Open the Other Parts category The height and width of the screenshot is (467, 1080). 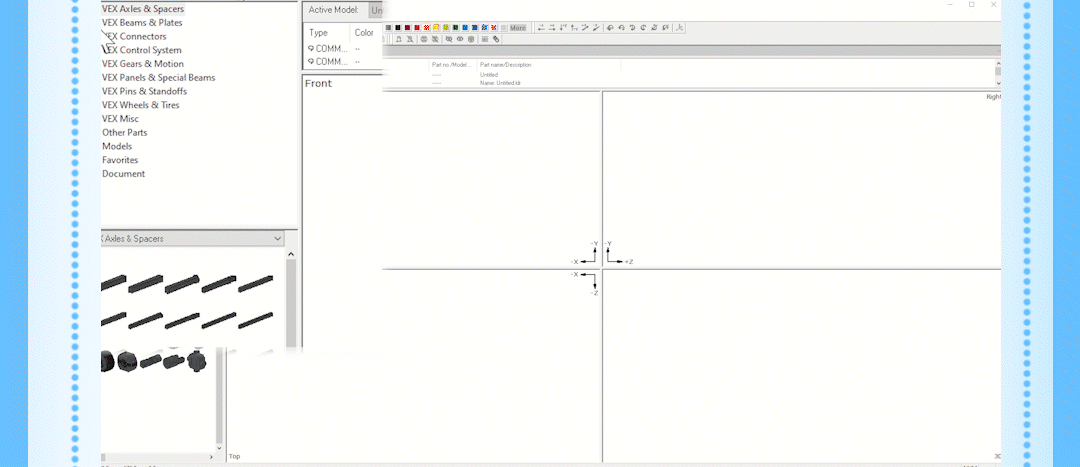[125, 133]
